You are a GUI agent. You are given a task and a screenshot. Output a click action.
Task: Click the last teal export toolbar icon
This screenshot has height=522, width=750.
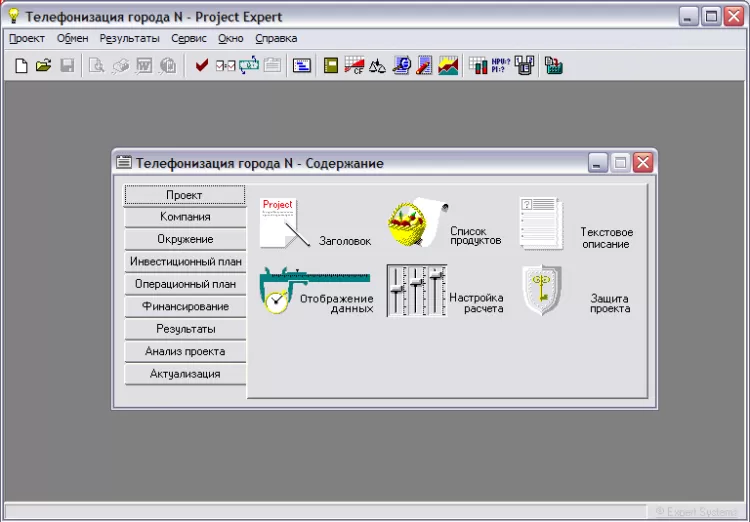(x=553, y=66)
